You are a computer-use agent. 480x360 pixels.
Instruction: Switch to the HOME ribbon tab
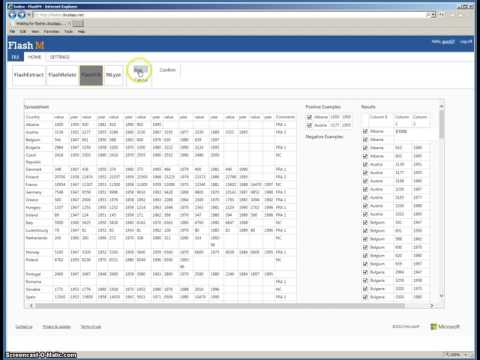tap(34, 57)
